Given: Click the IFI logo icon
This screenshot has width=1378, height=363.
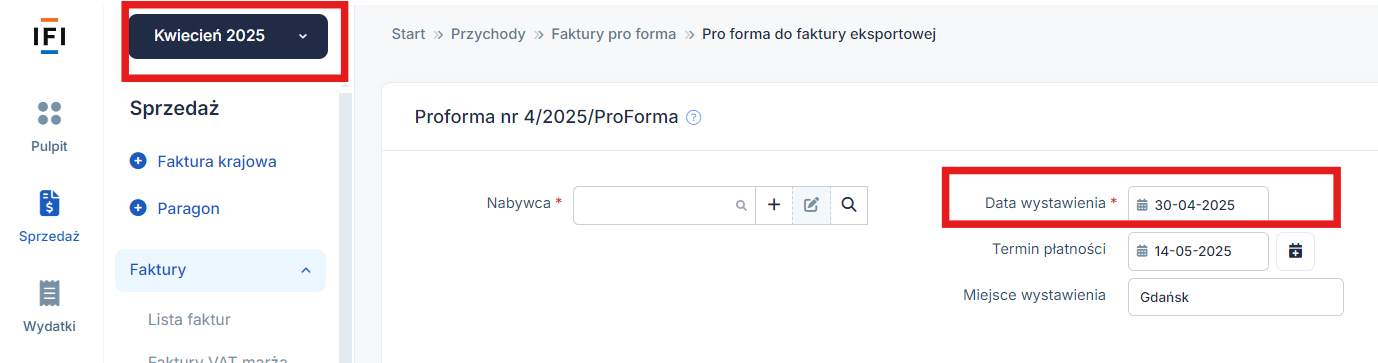Looking at the screenshot, I should (x=50, y=37).
